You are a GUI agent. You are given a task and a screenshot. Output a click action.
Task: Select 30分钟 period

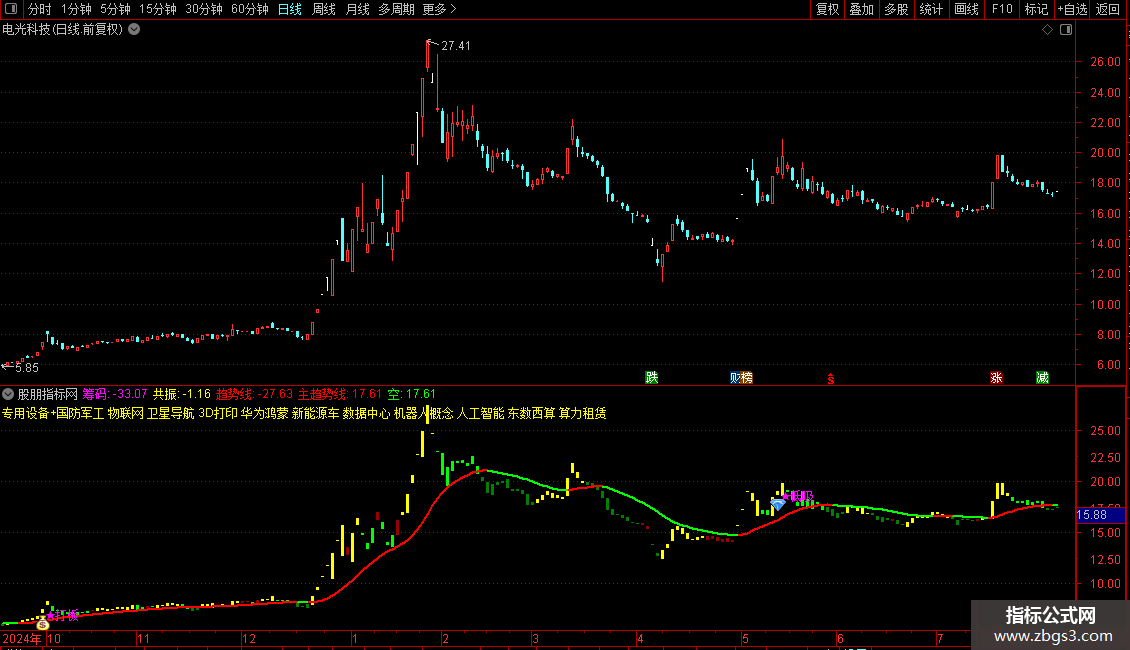[x=203, y=9]
